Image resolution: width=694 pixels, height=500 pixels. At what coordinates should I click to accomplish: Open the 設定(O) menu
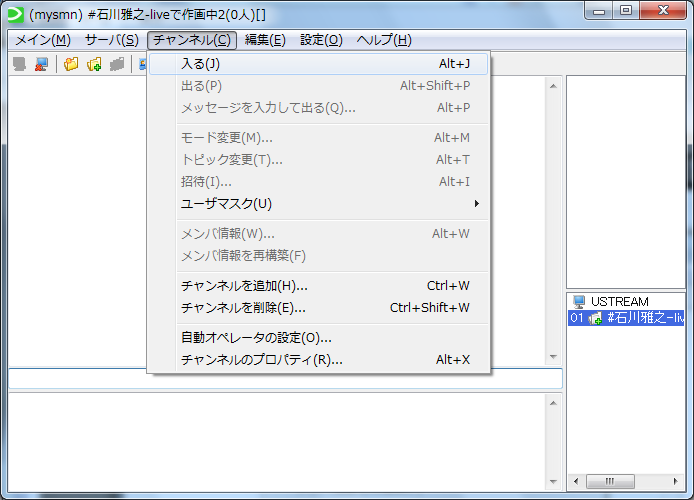coord(321,40)
